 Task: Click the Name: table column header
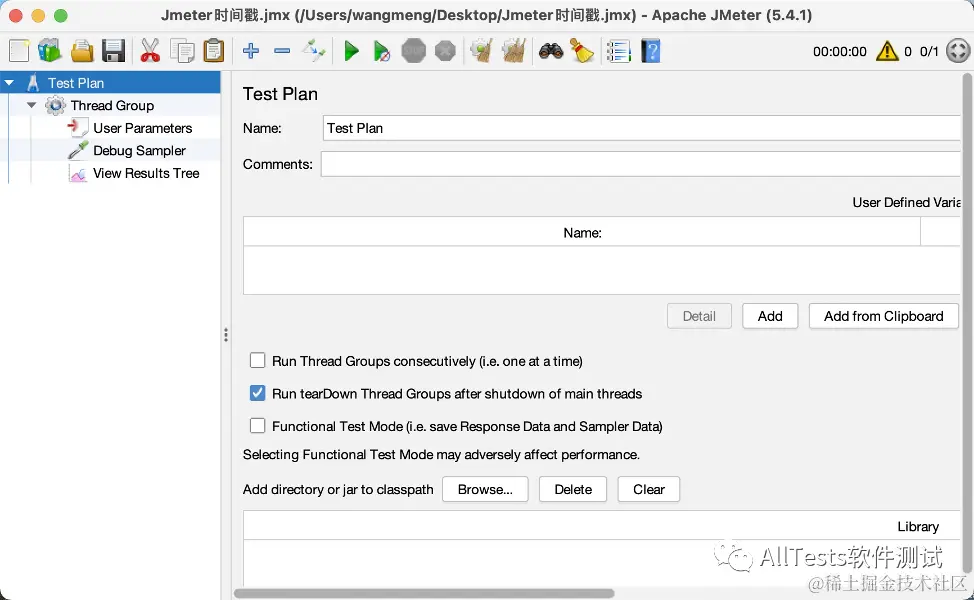(582, 232)
